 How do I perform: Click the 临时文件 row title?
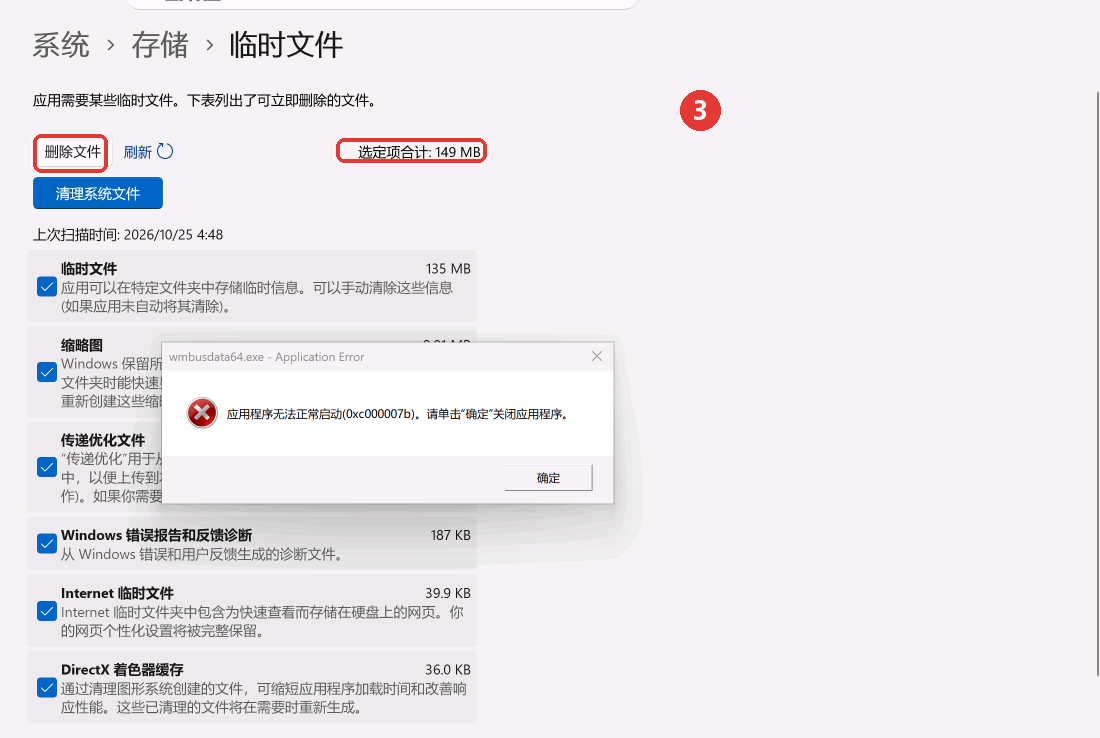(x=88, y=269)
